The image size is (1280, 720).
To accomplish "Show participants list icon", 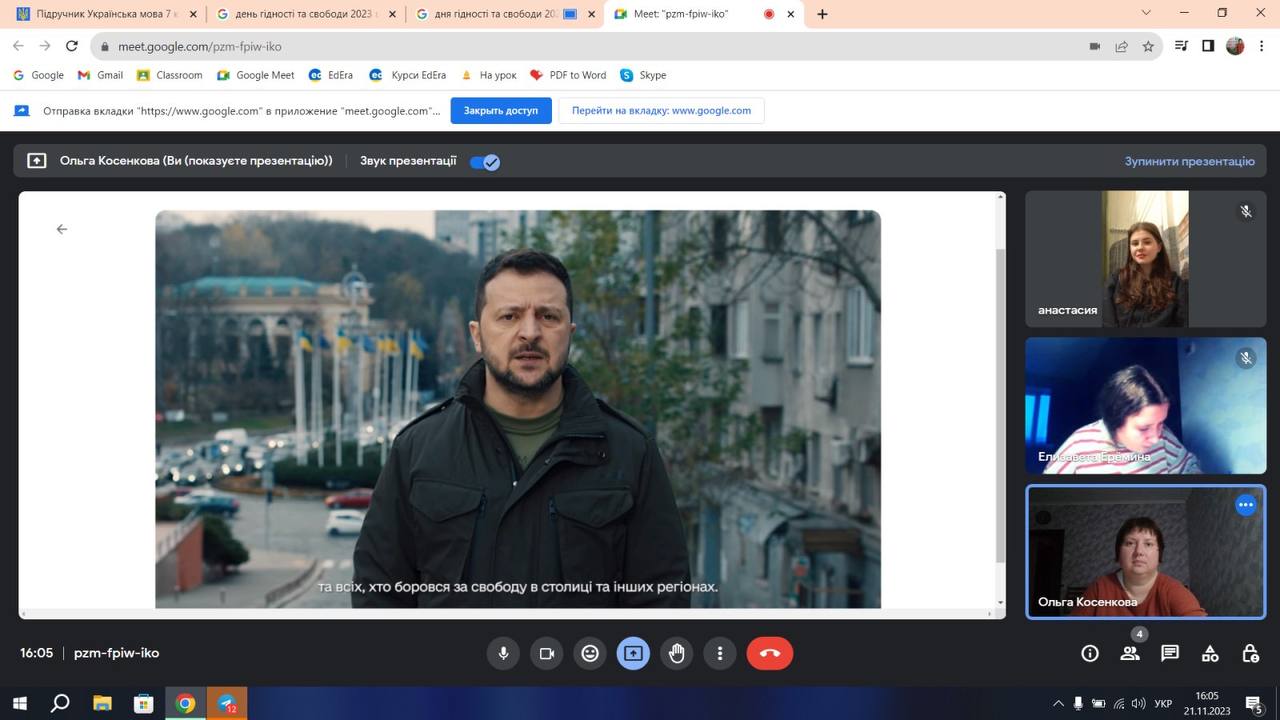I will pos(1130,653).
